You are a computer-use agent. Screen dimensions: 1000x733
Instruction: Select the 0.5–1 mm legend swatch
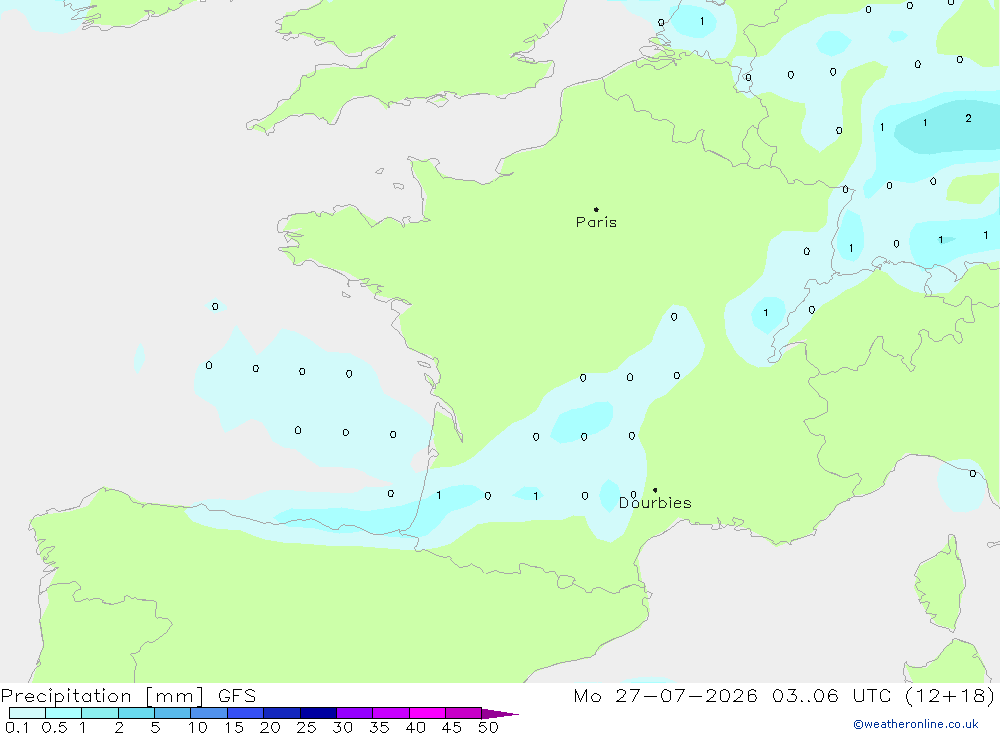(63, 713)
